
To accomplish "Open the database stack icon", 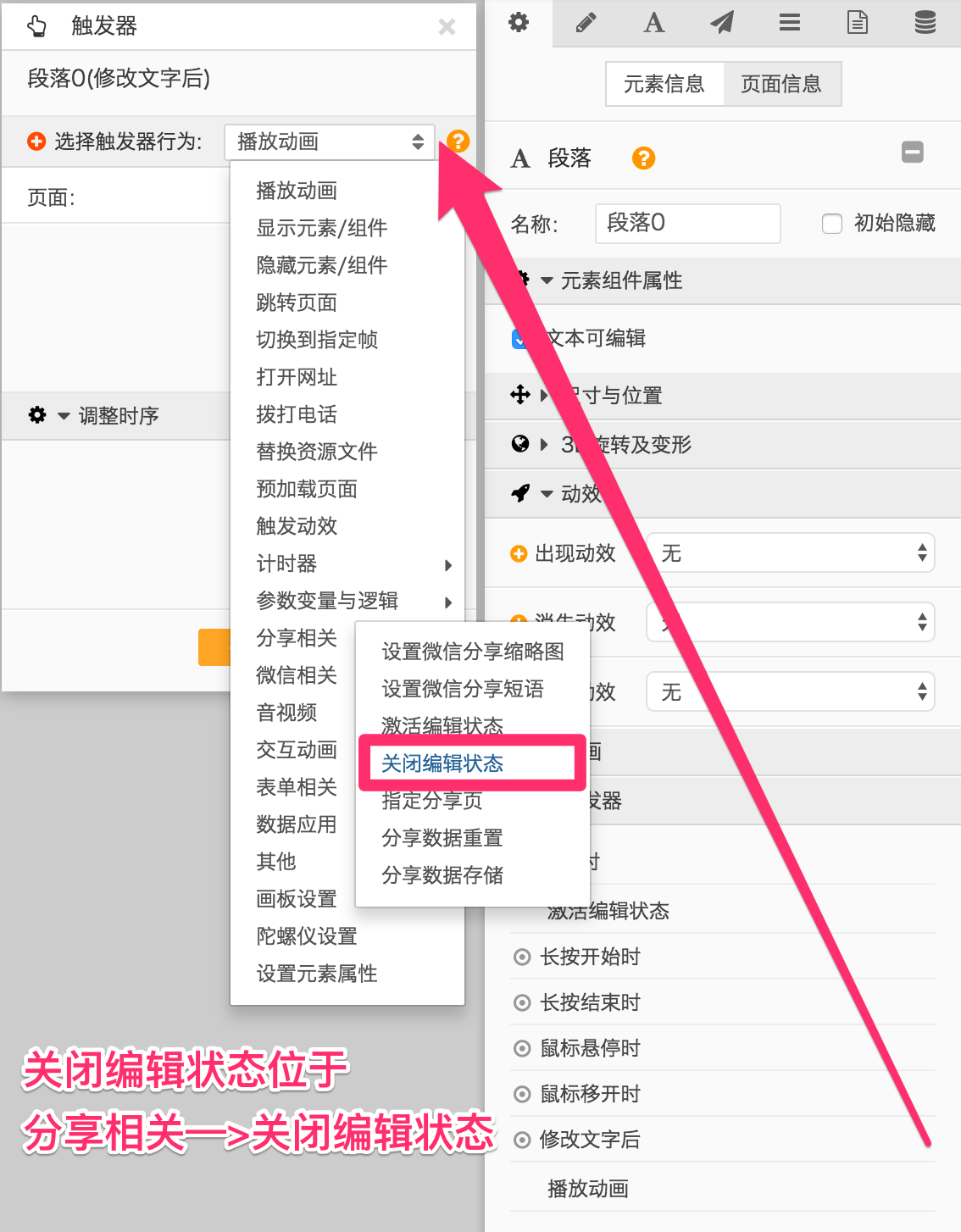I will click(x=925, y=23).
